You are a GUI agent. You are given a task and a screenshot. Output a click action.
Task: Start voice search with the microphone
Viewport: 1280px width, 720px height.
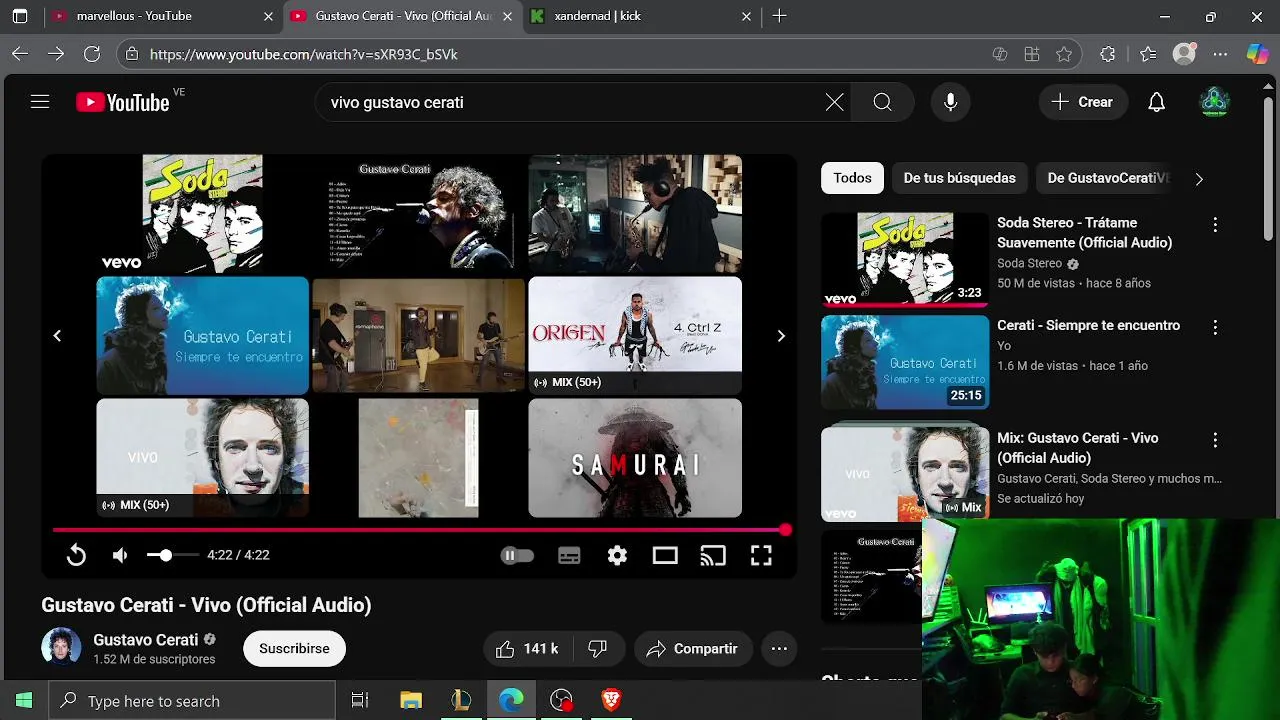coord(950,102)
